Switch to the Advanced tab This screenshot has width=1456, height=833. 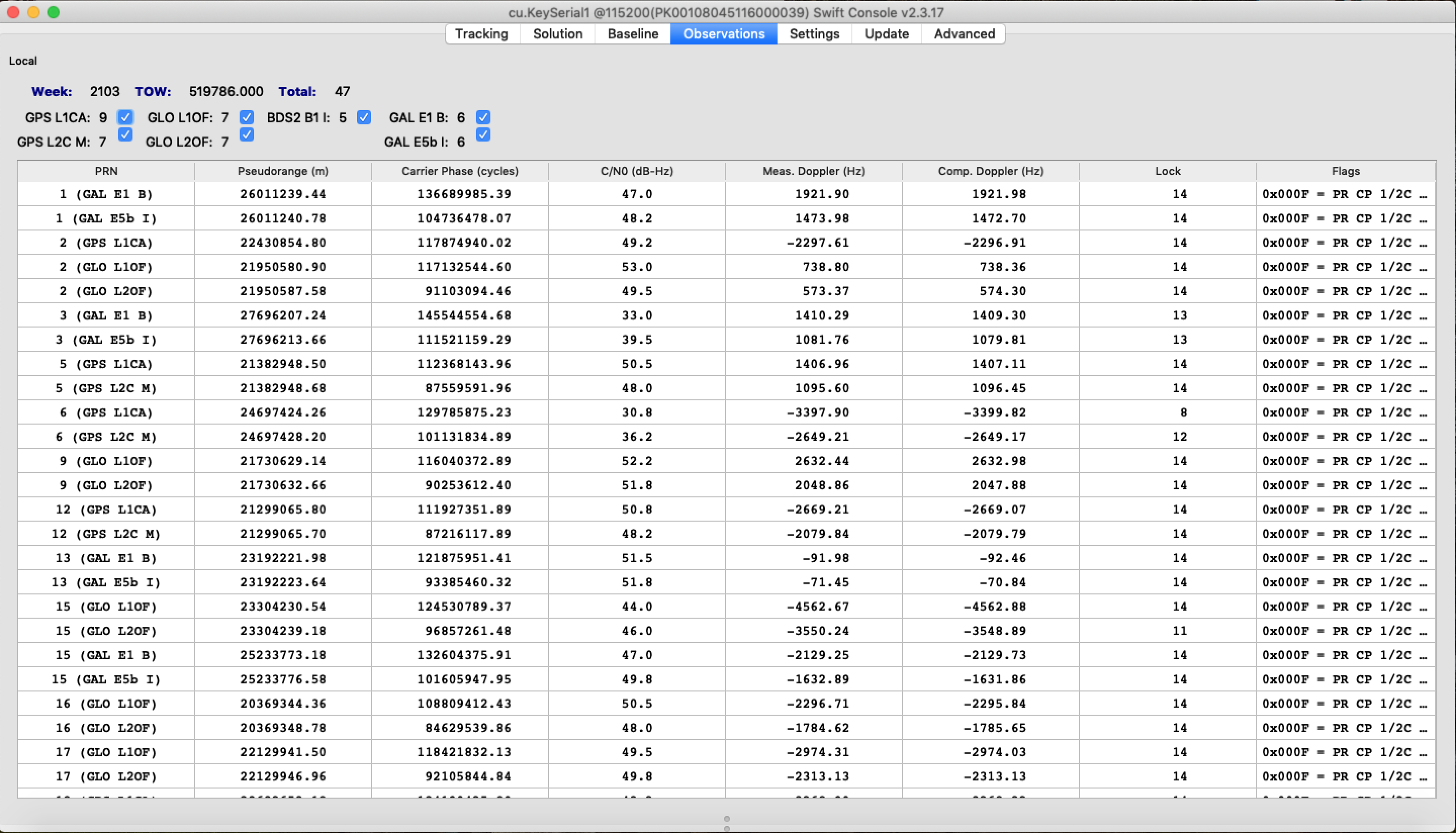[964, 34]
